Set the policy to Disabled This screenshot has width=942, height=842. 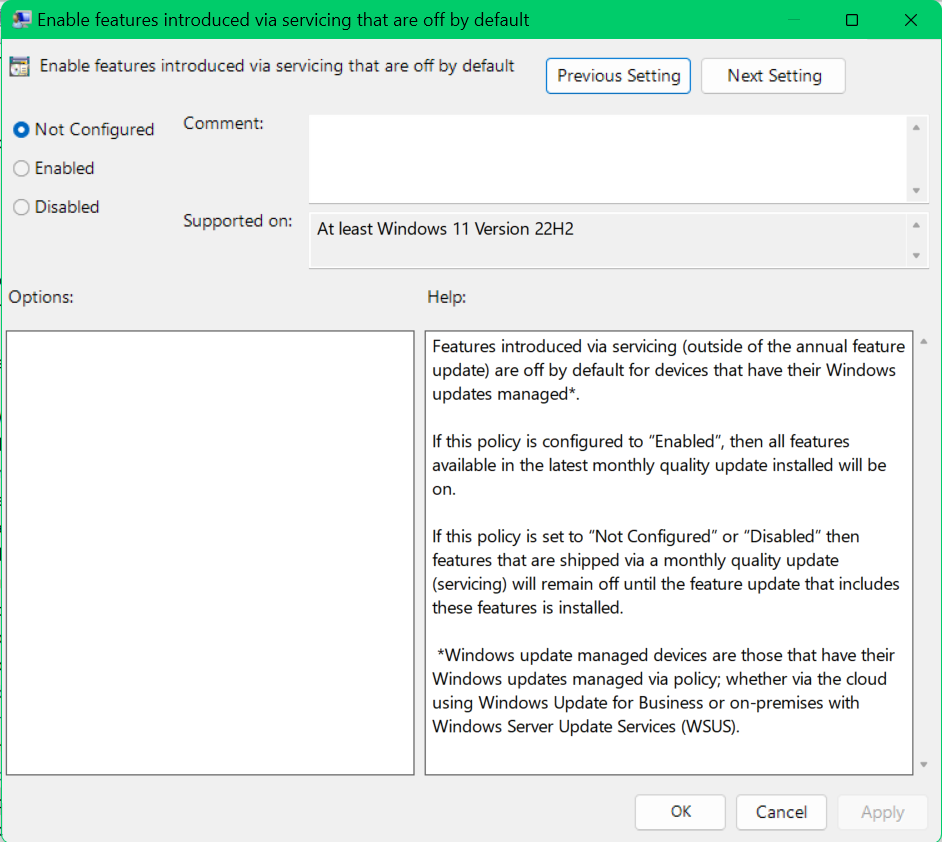(x=21, y=208)
